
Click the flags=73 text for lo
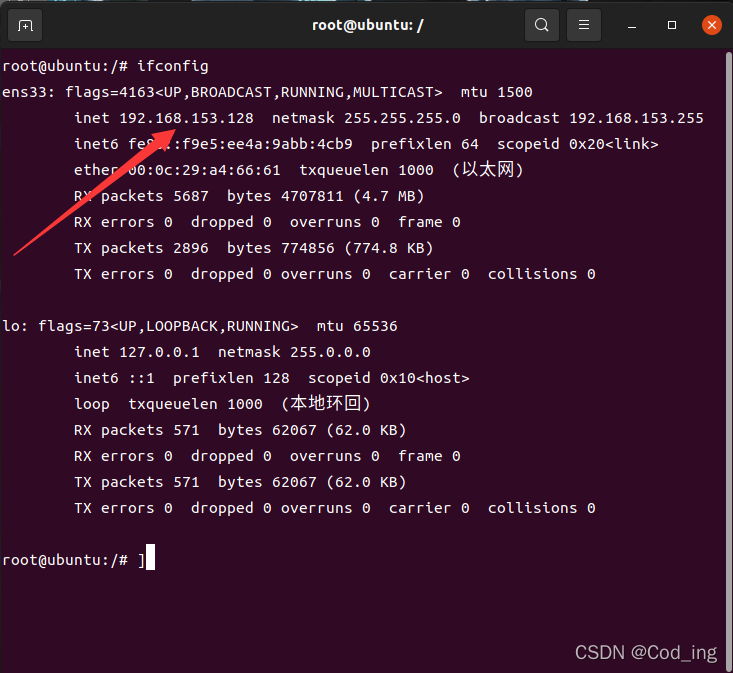click(74, 326)
